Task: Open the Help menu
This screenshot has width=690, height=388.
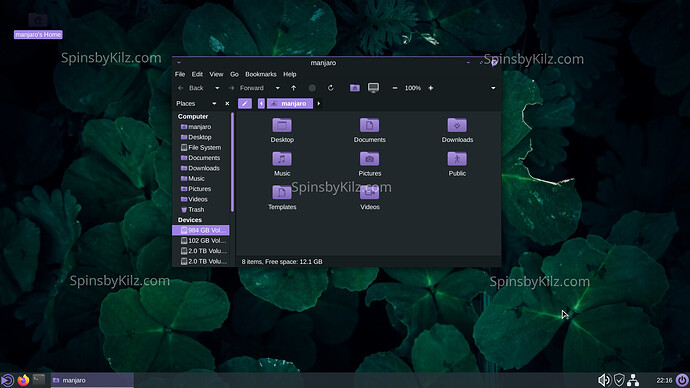Action: pyautogui.click(x=290, y=74)
